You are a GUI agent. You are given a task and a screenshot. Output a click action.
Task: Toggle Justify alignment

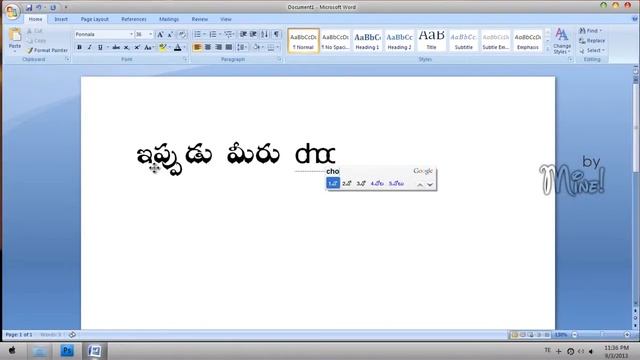tap(229, 47)
